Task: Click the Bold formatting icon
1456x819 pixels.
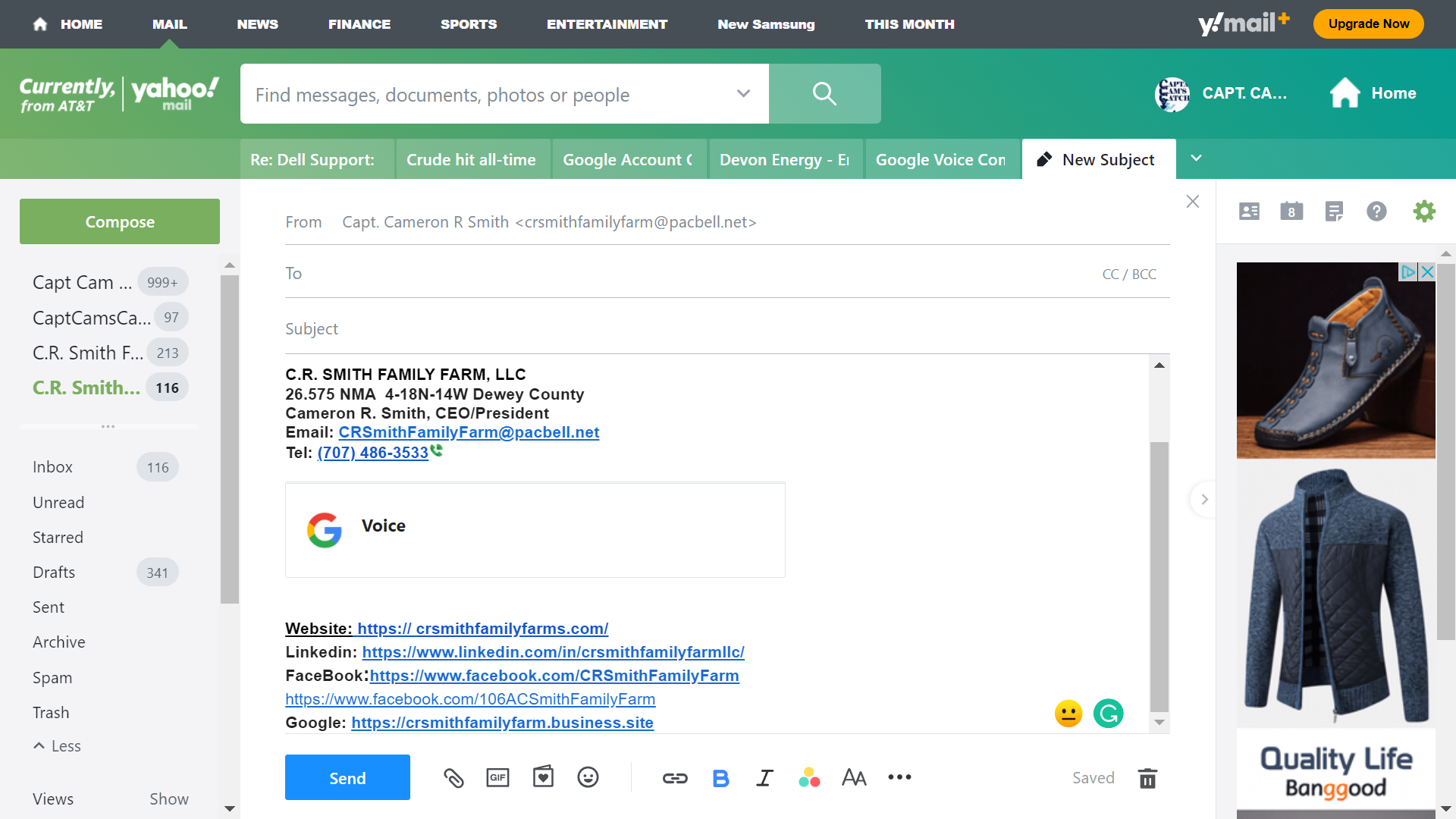Action: click(718, 778)
